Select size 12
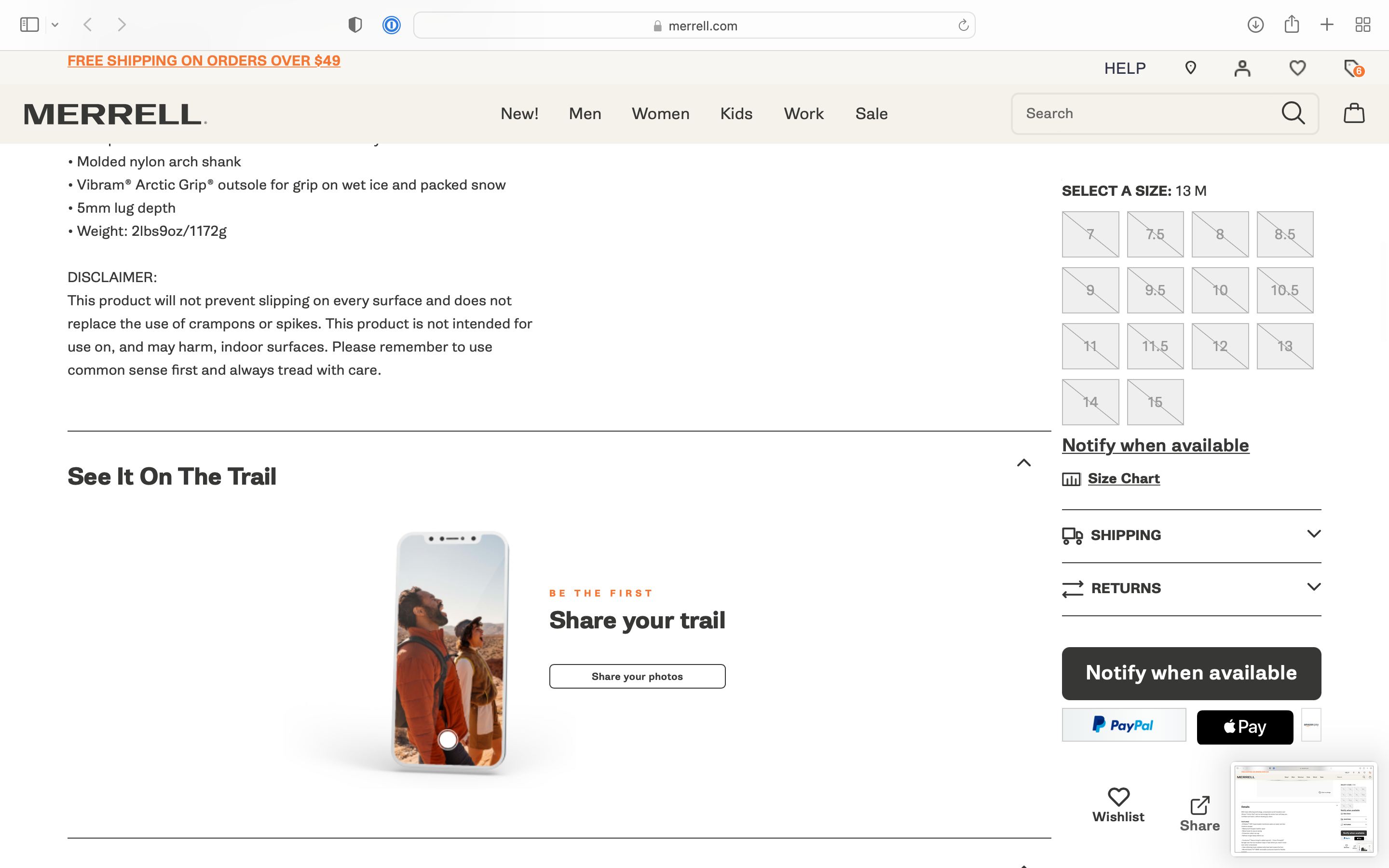The height and width of the screenshot is (868, 1389). pos(1220,346)
